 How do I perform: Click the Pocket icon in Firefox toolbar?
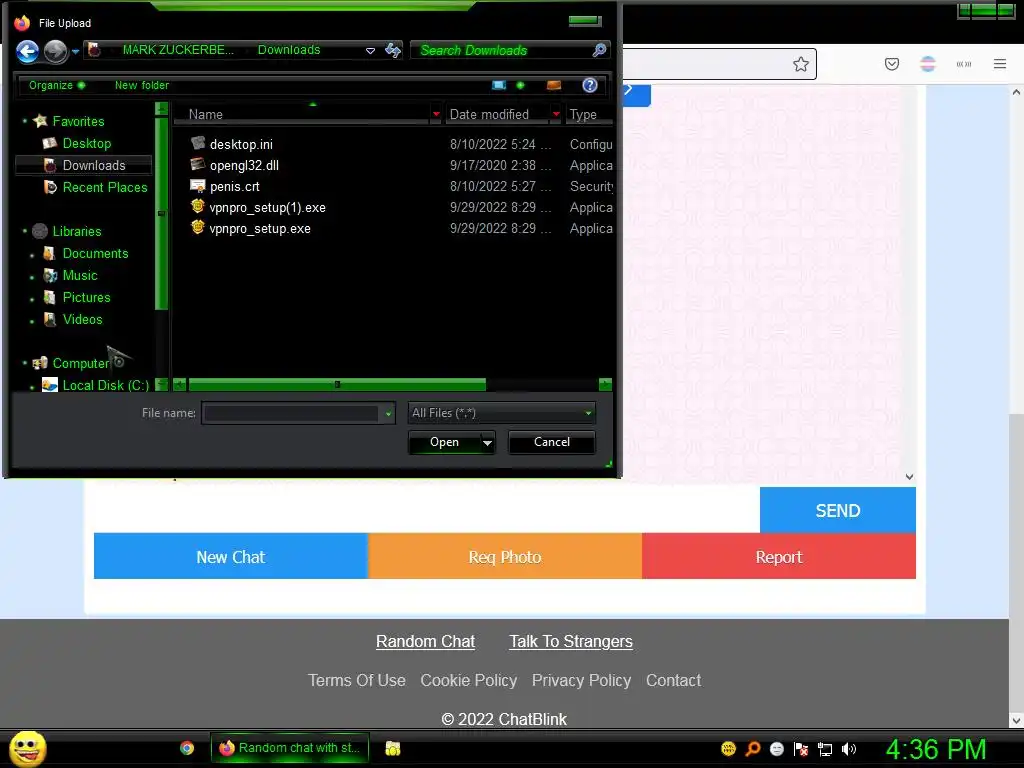click(892, 64)
